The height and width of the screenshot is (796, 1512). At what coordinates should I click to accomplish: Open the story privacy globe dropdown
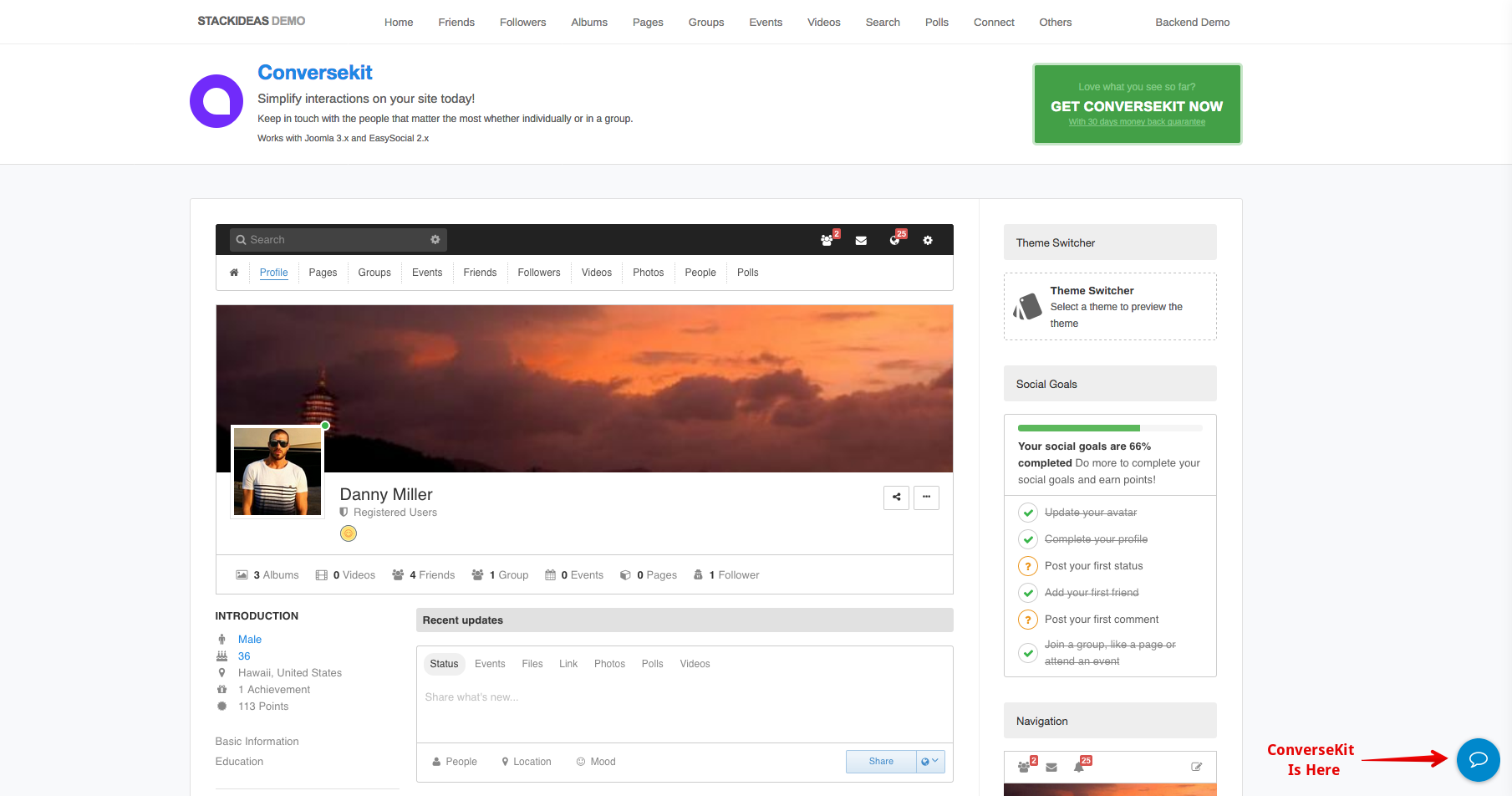point(930,762)
